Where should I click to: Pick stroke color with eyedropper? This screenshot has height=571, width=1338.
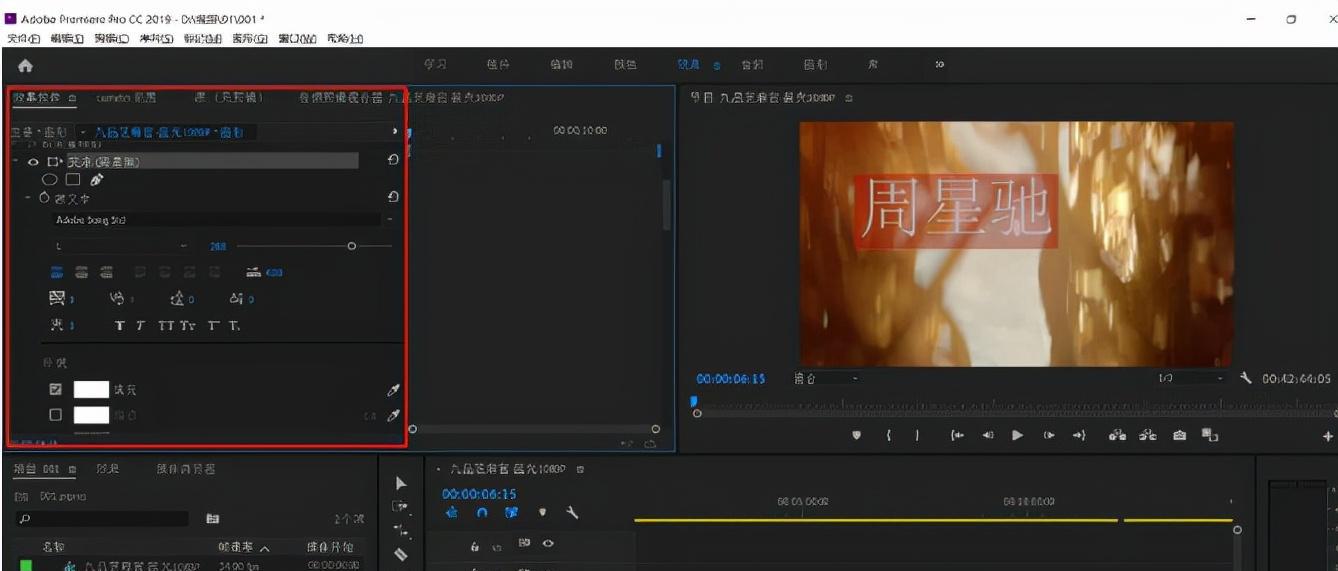click(393, 414)
